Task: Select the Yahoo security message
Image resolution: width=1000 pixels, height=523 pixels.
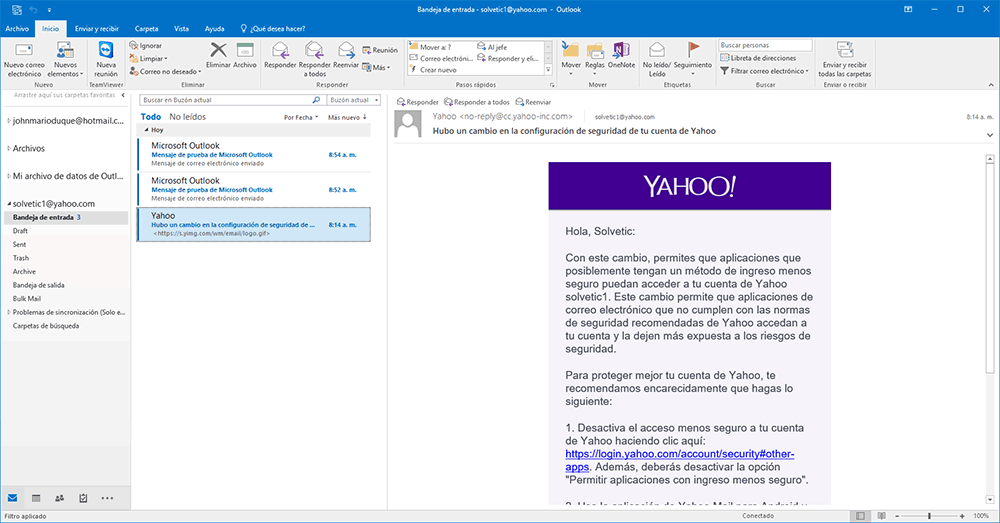Action: point(254,225)
